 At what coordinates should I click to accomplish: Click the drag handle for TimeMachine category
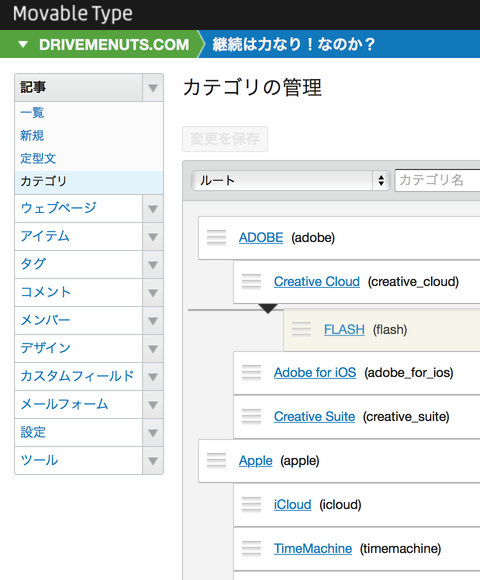[251, 549]
